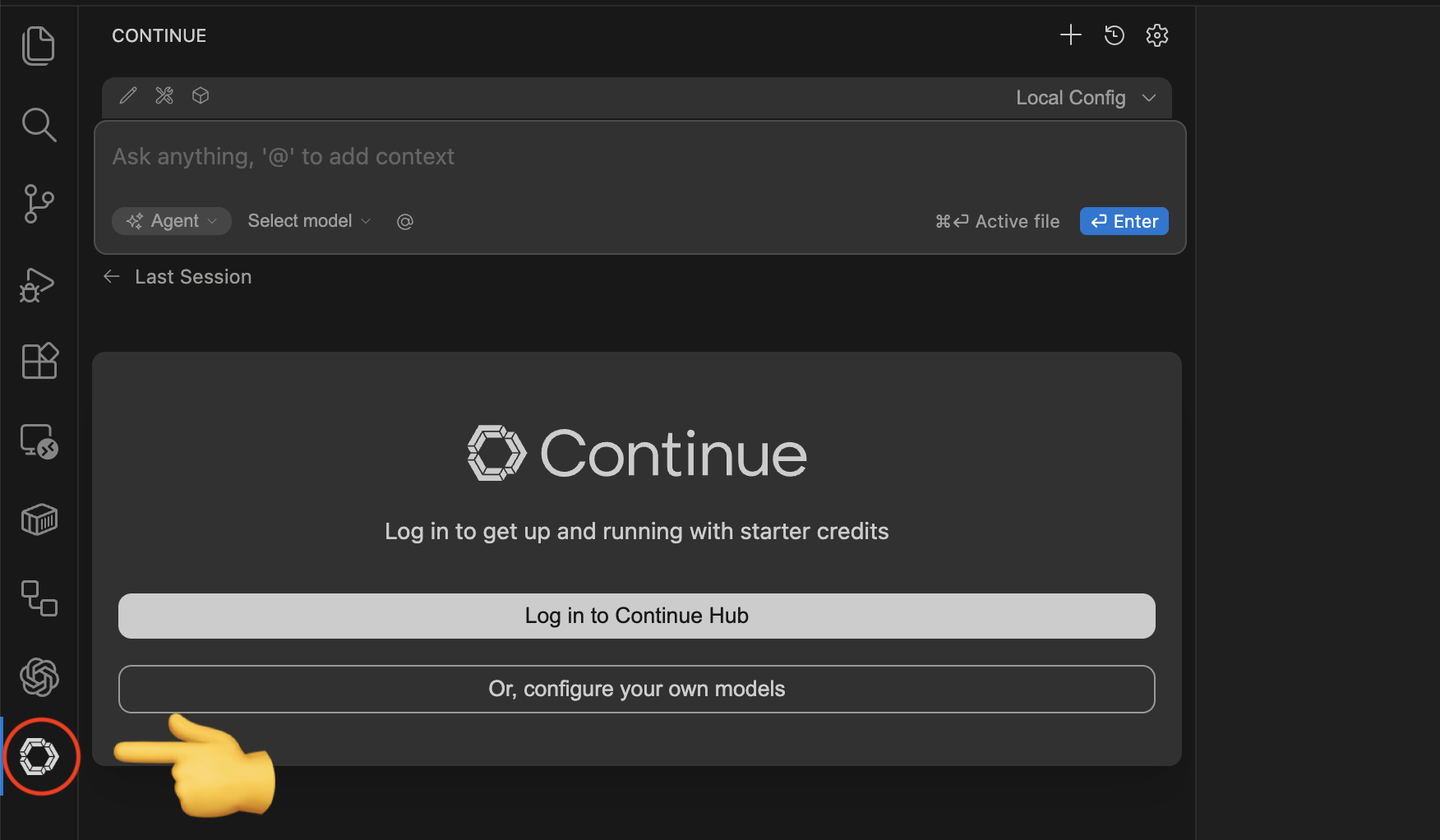Open the Extensions view
The image size is (1440, 840).
click(x=39, y=362)
